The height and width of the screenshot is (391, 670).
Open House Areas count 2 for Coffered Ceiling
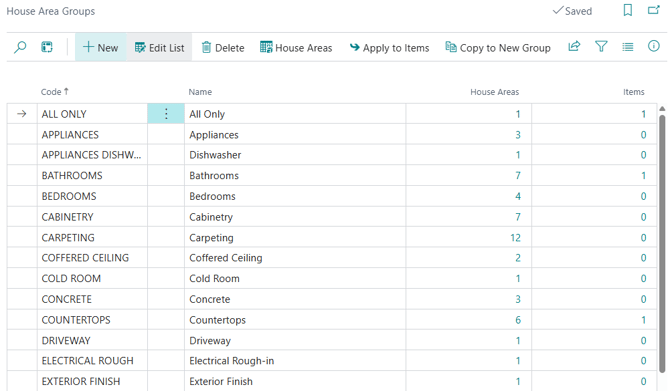pos(518,258)
